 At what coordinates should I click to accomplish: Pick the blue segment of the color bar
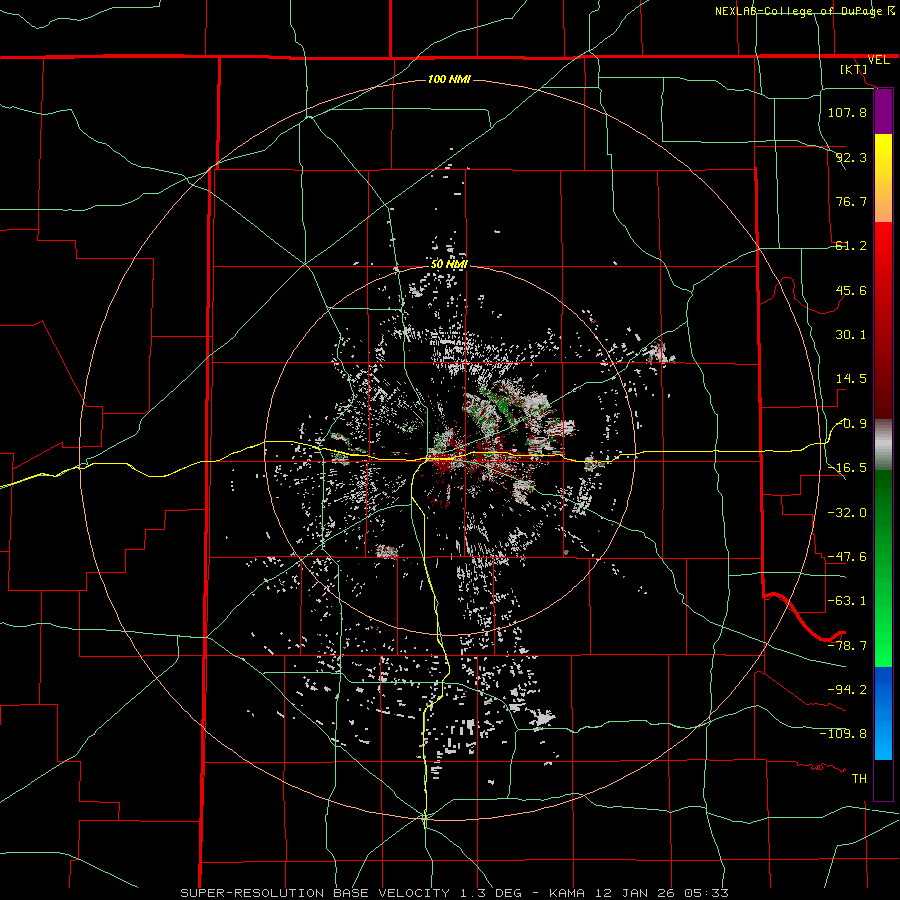883,713
